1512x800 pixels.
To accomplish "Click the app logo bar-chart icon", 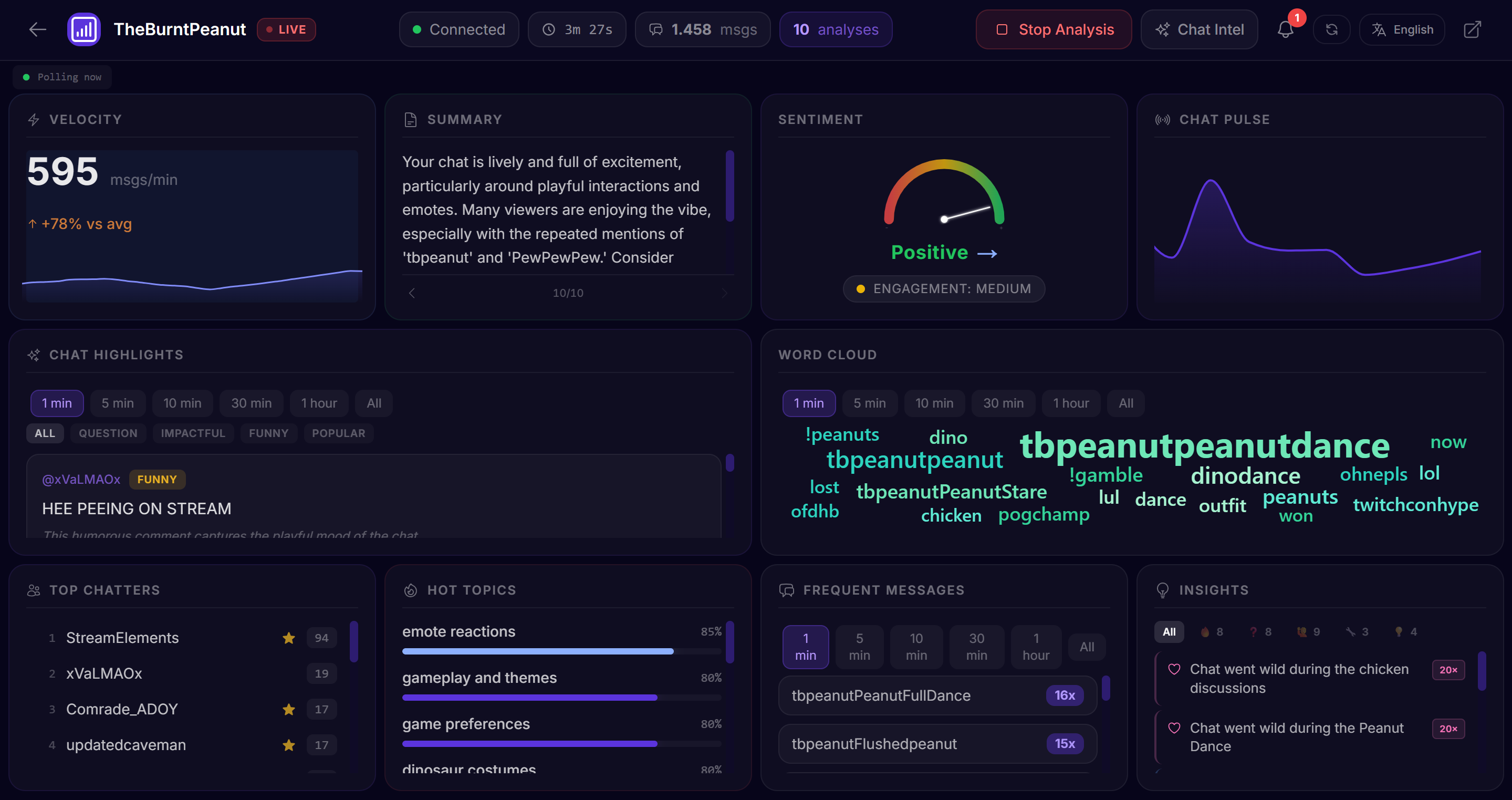I will pos(84,29).
